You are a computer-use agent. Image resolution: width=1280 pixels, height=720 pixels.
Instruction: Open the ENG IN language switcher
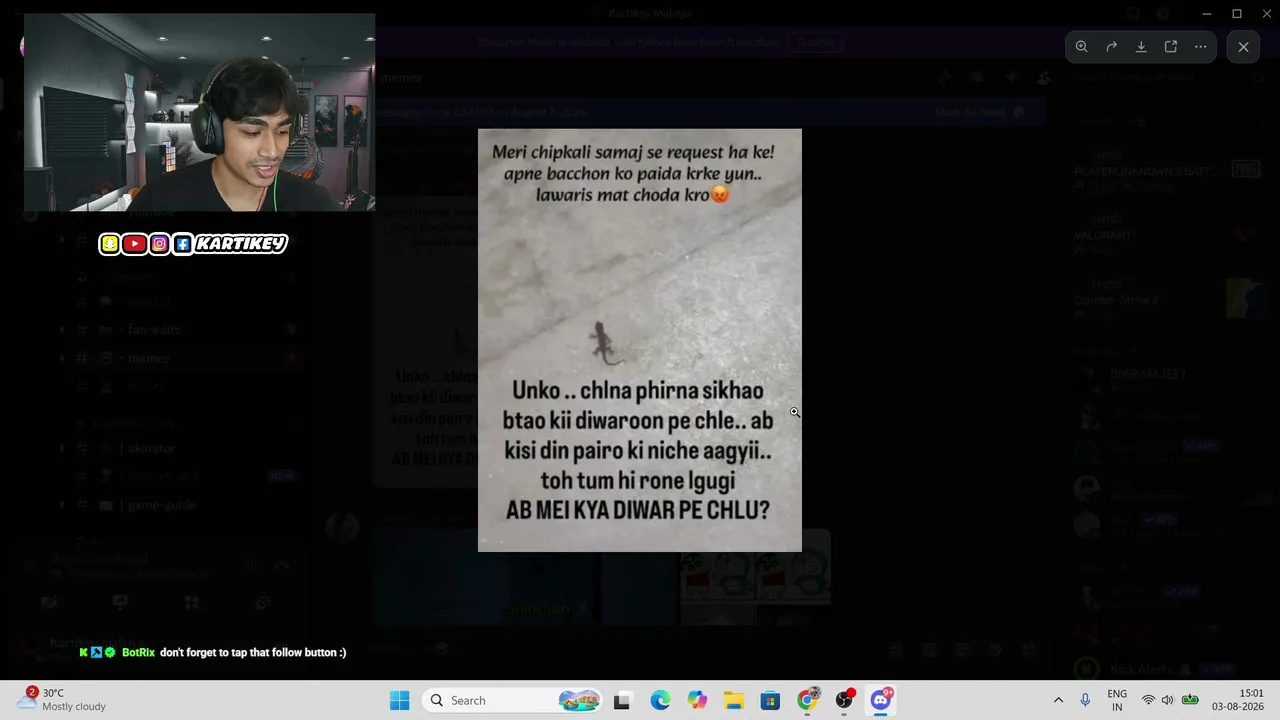[1117, 700]
